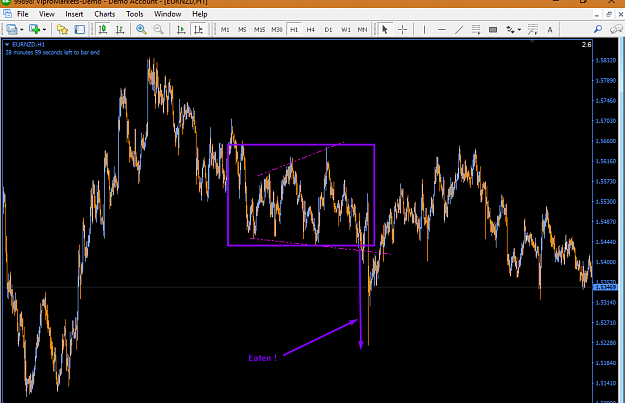Switch chart to candlesticks icon
This screenshot has height=403, width=625.
coord(103,29)
